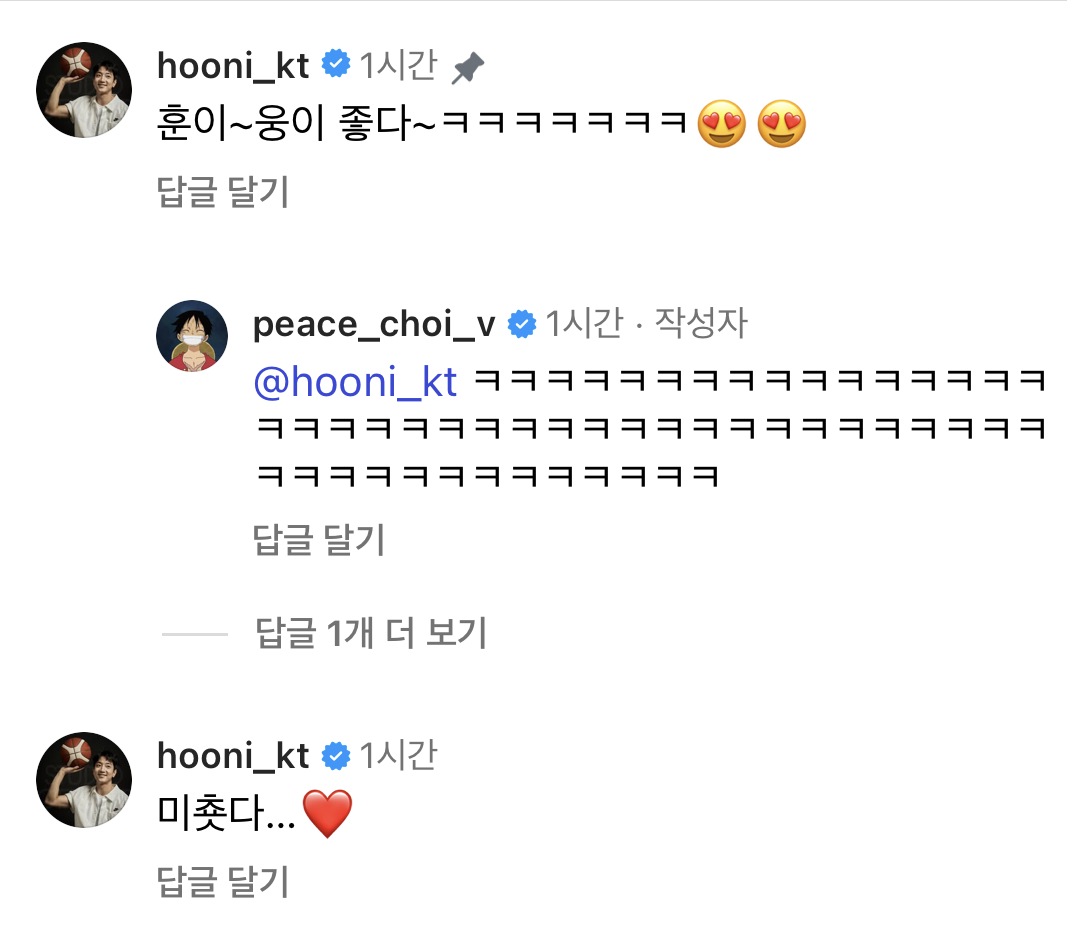Open hooni_kt's avatar beside the '미촛다' comment

tap(84, 780)
